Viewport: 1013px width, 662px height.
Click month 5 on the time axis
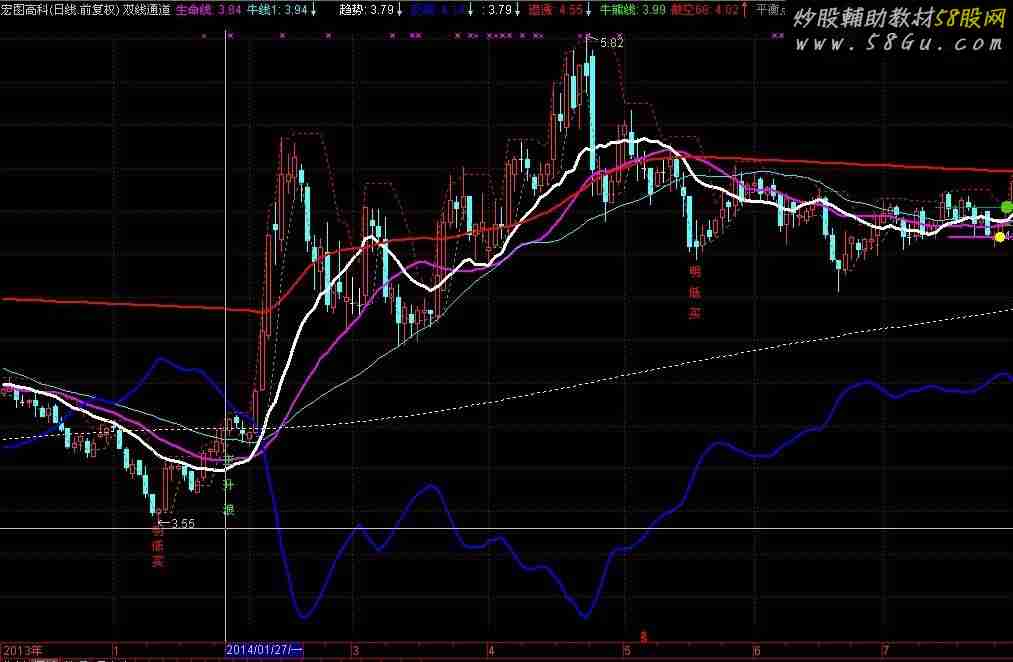pyautogui.click(x=627, y=650)
